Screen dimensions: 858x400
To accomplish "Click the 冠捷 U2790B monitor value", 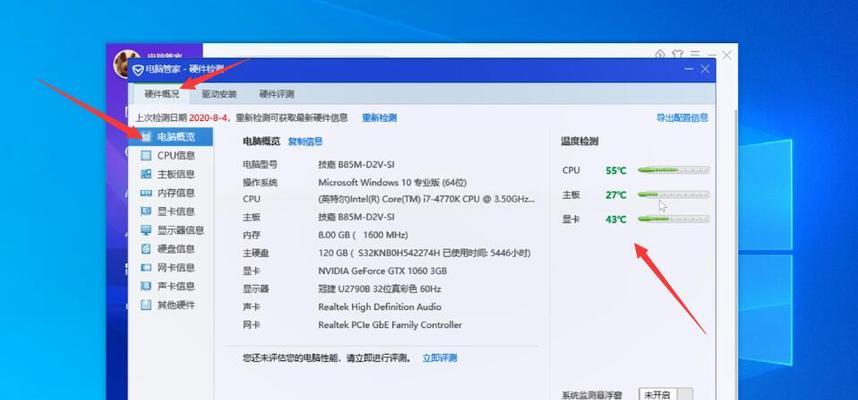I will (x=379, y=289).
